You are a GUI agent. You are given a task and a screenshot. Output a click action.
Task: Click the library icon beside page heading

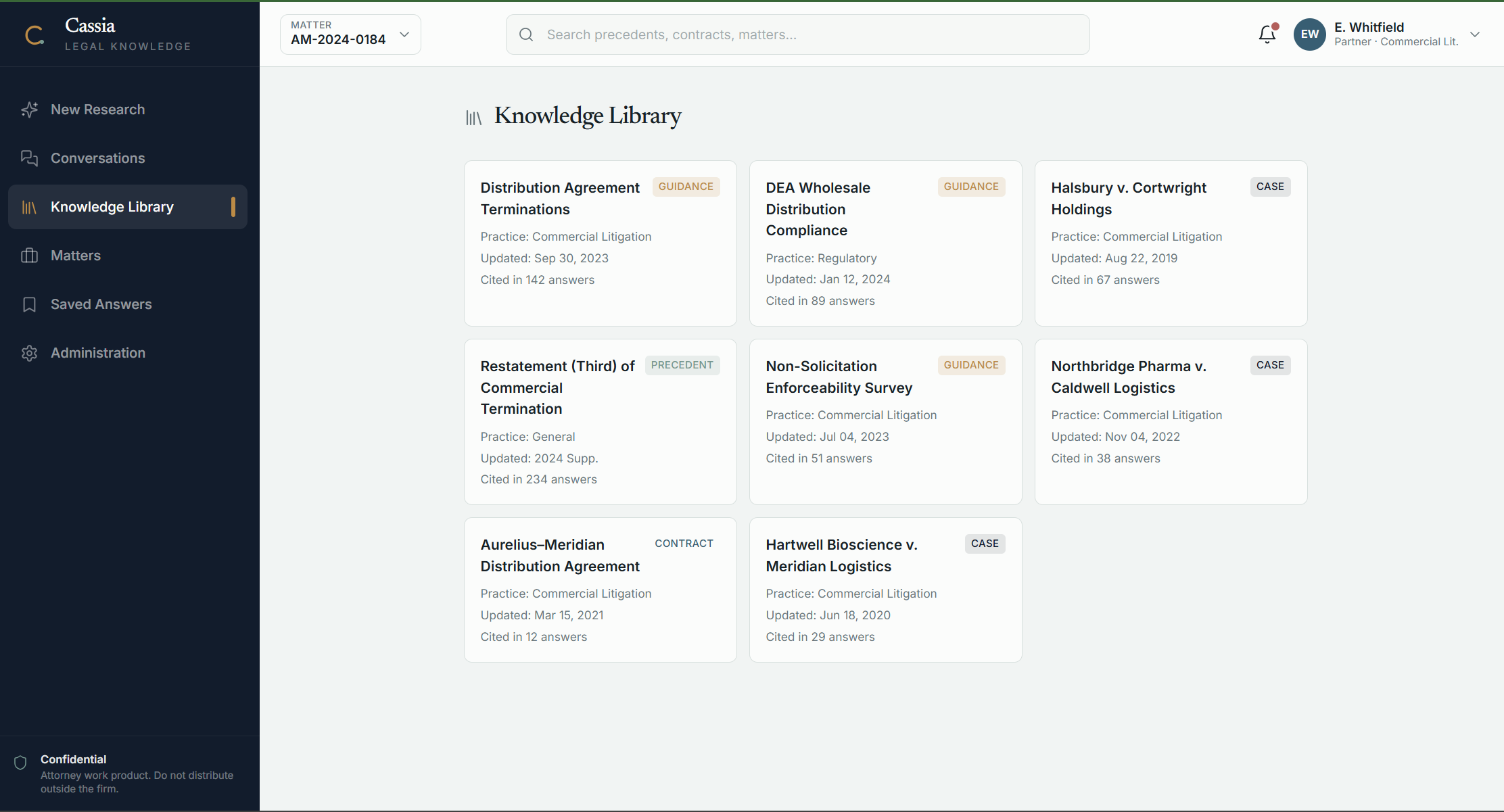click(473, 118)
